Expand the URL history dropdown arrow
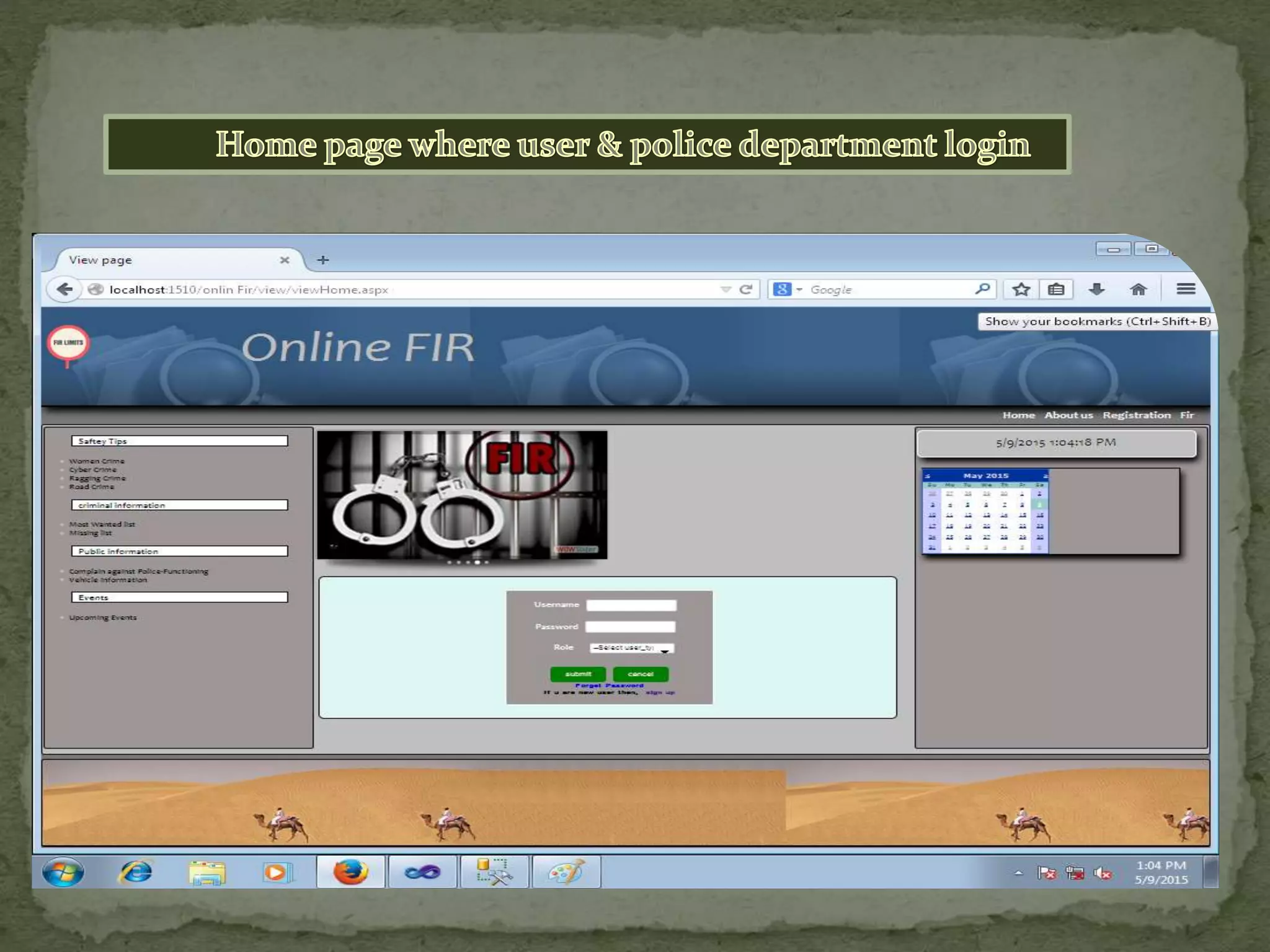The image size is (1270, 952). (725, 289)
